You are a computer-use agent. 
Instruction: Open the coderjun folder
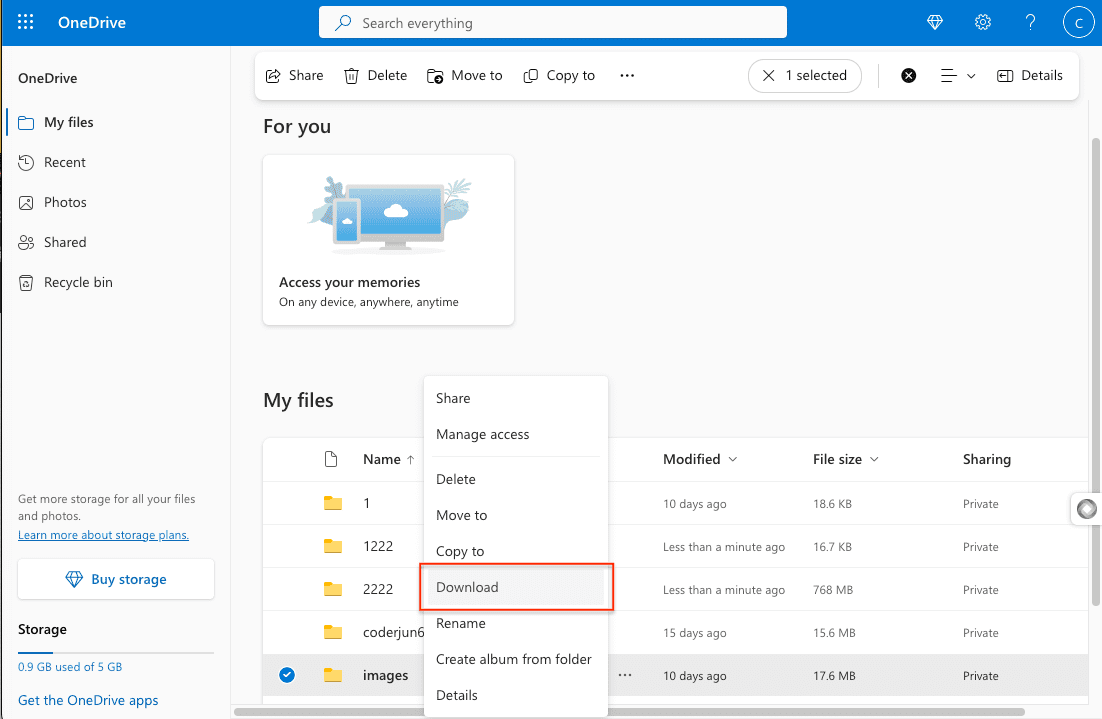click(394, 633)
